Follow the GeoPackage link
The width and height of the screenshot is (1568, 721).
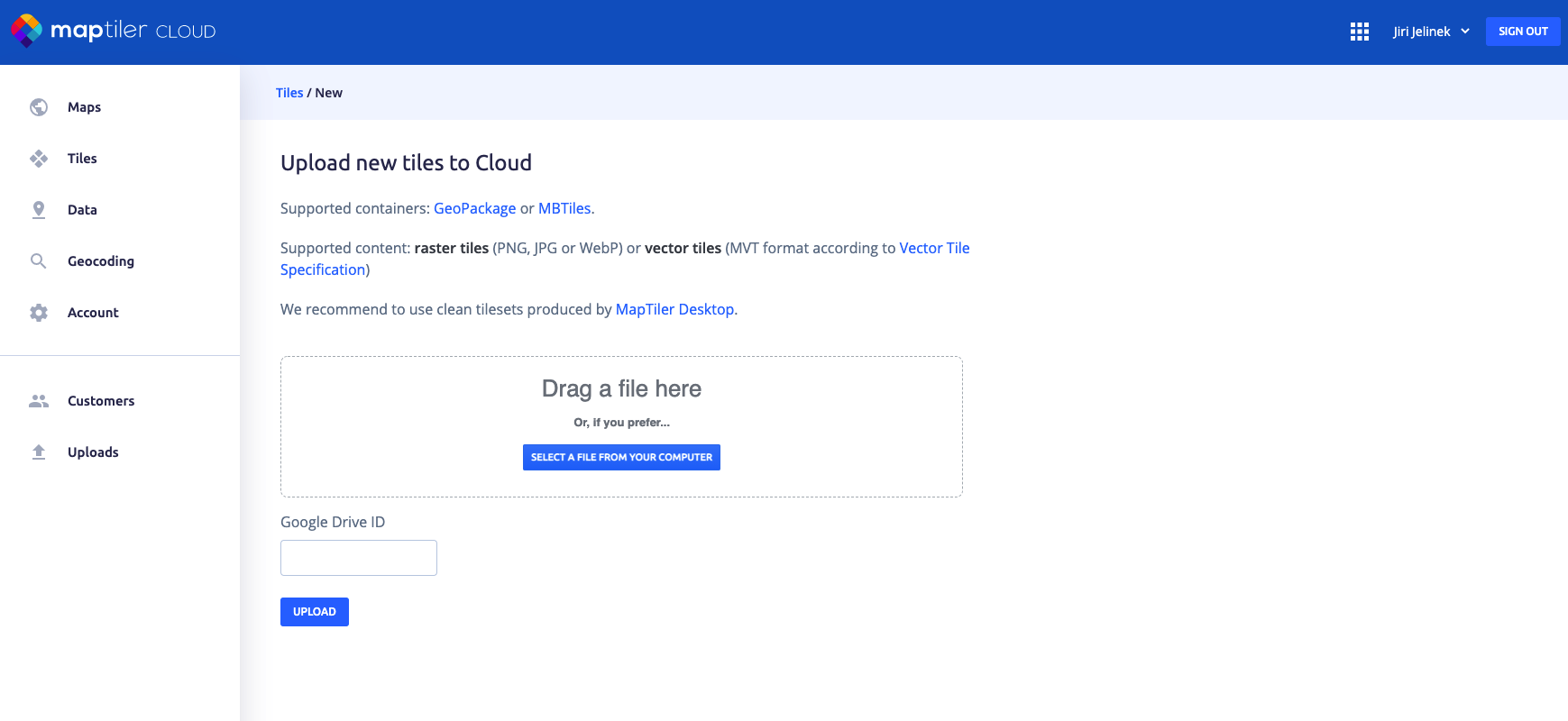474,208
